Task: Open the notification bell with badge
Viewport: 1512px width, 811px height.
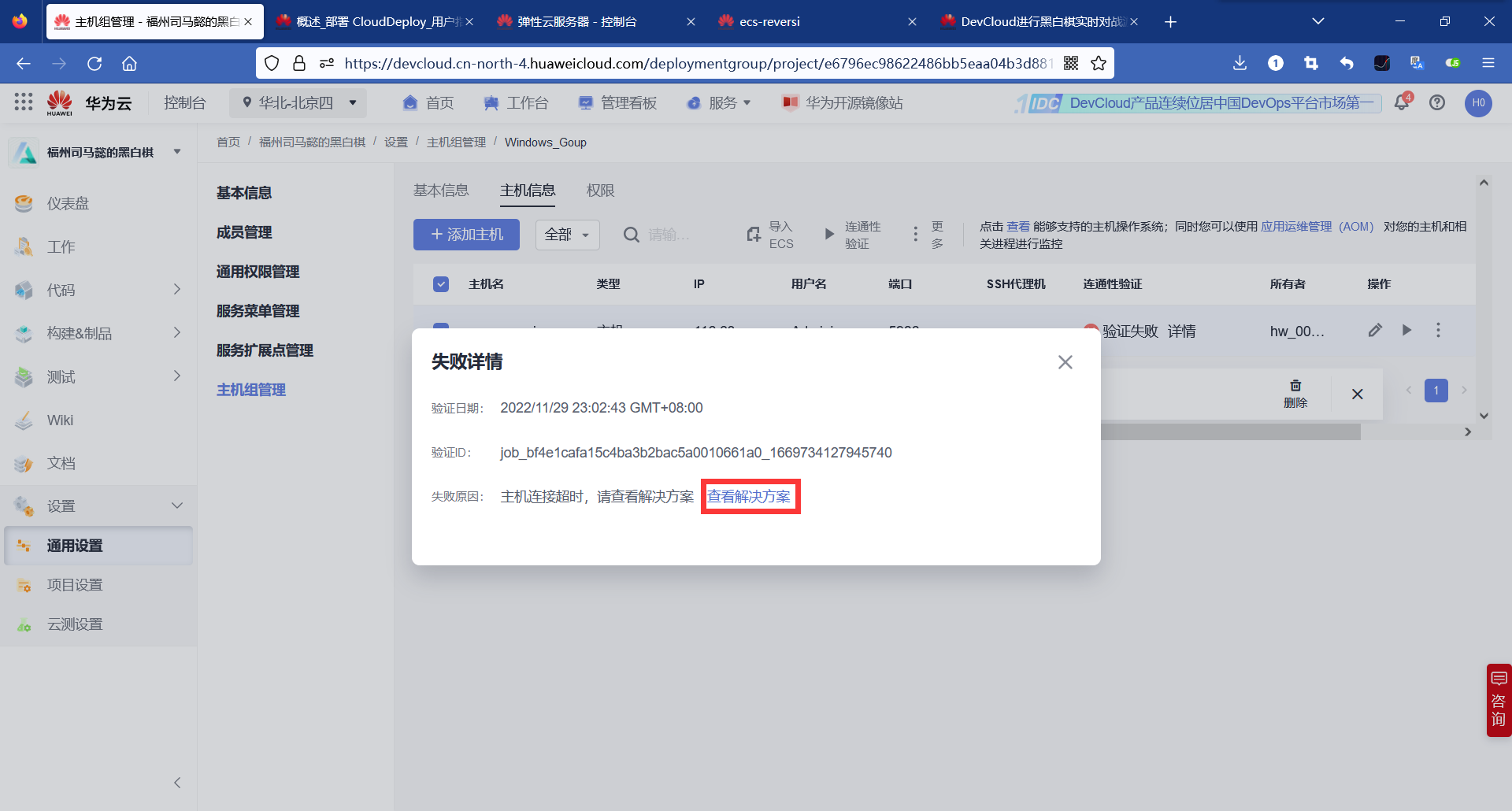Action: (x=1403, y=102)
